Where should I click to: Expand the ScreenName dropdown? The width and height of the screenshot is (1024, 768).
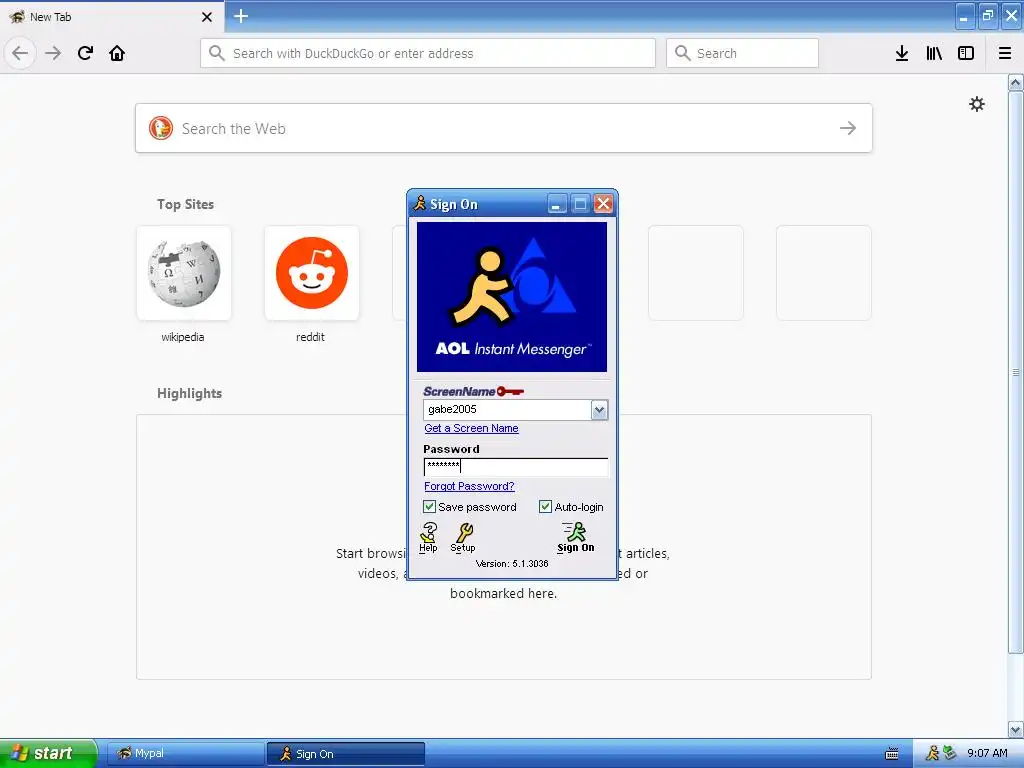599,410
